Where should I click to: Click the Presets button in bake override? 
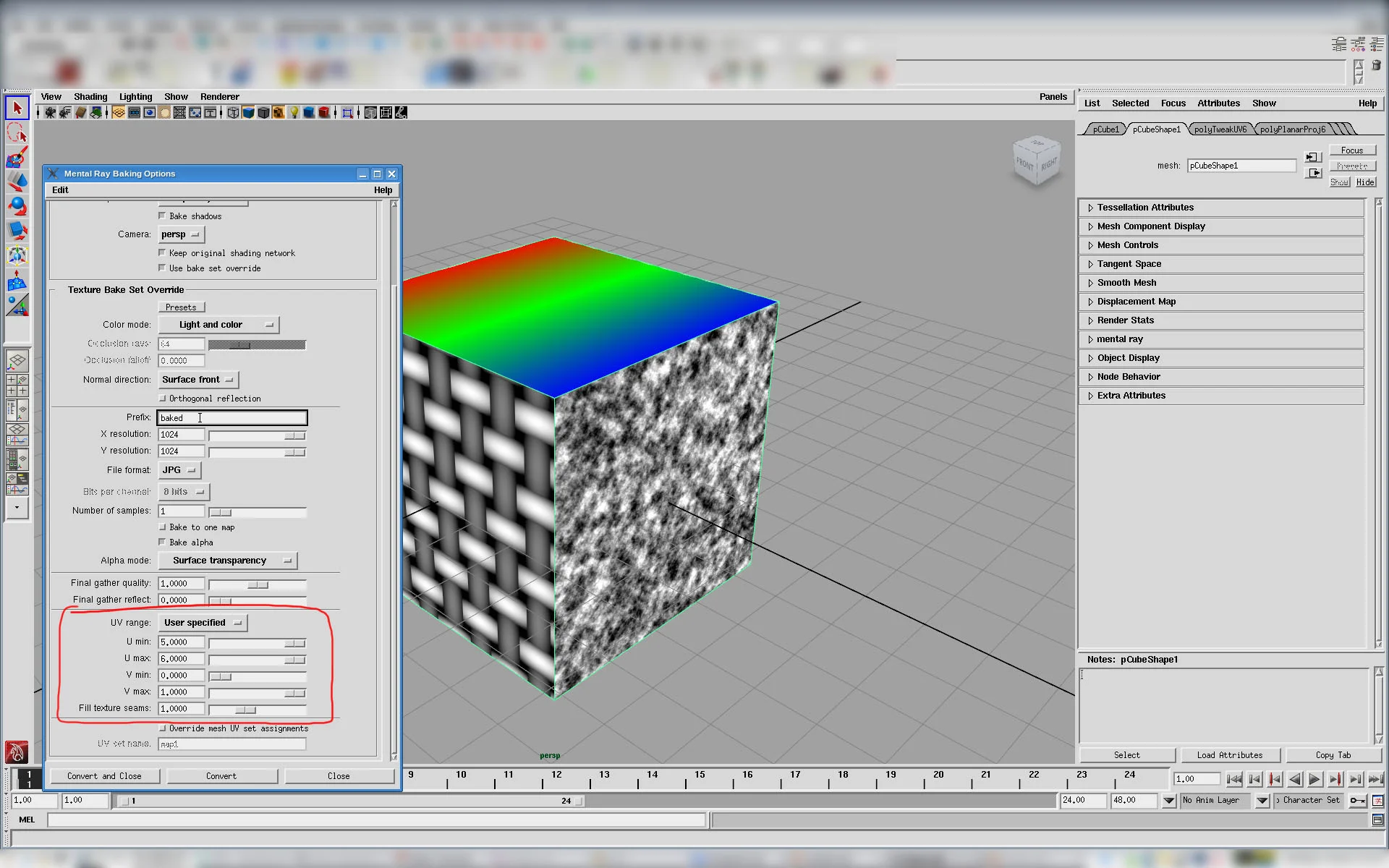181,307
